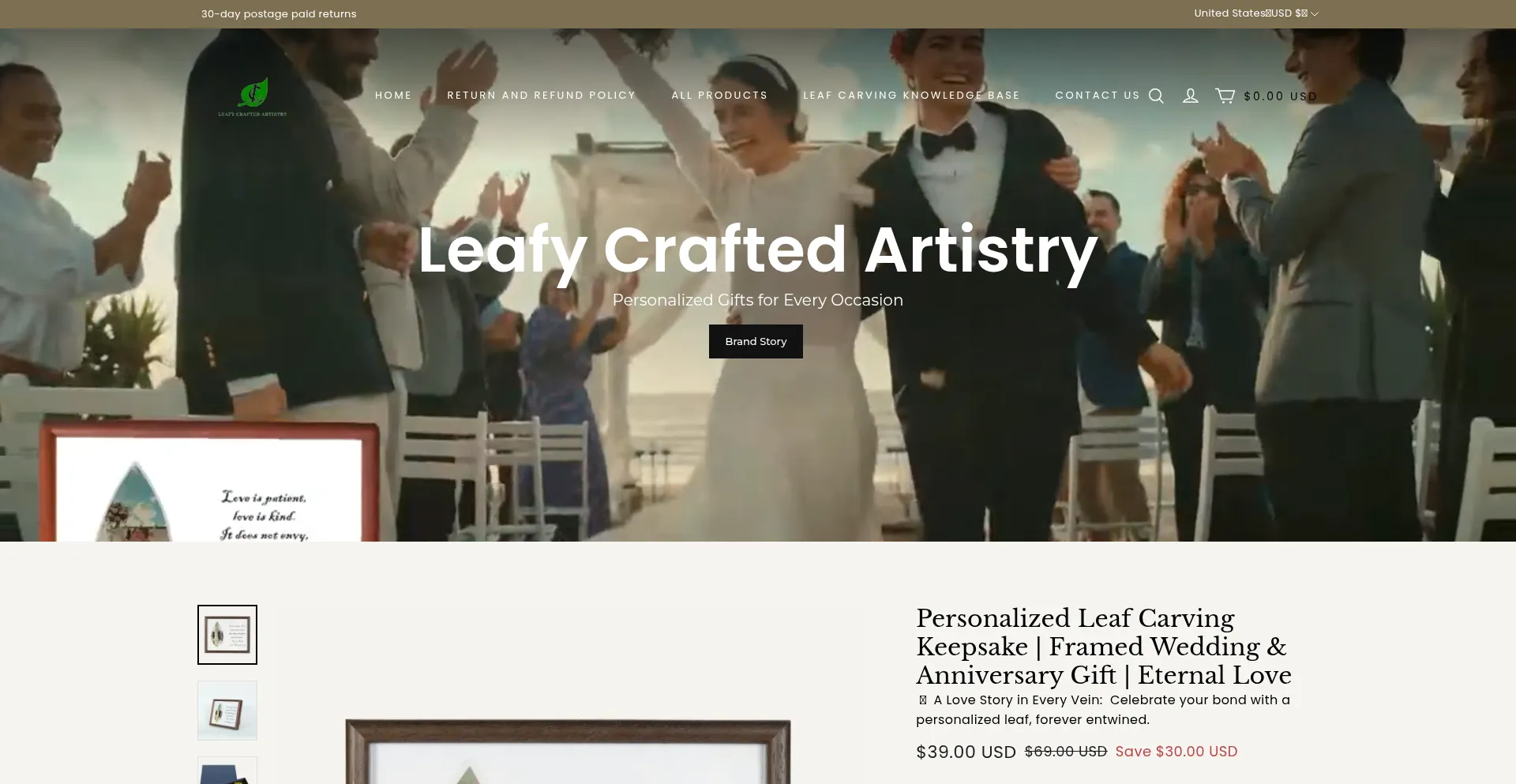This screenshot has width=1516, height=784.
Task: Open Return and Refund Policy page
Action: click(x=542, y=96)
